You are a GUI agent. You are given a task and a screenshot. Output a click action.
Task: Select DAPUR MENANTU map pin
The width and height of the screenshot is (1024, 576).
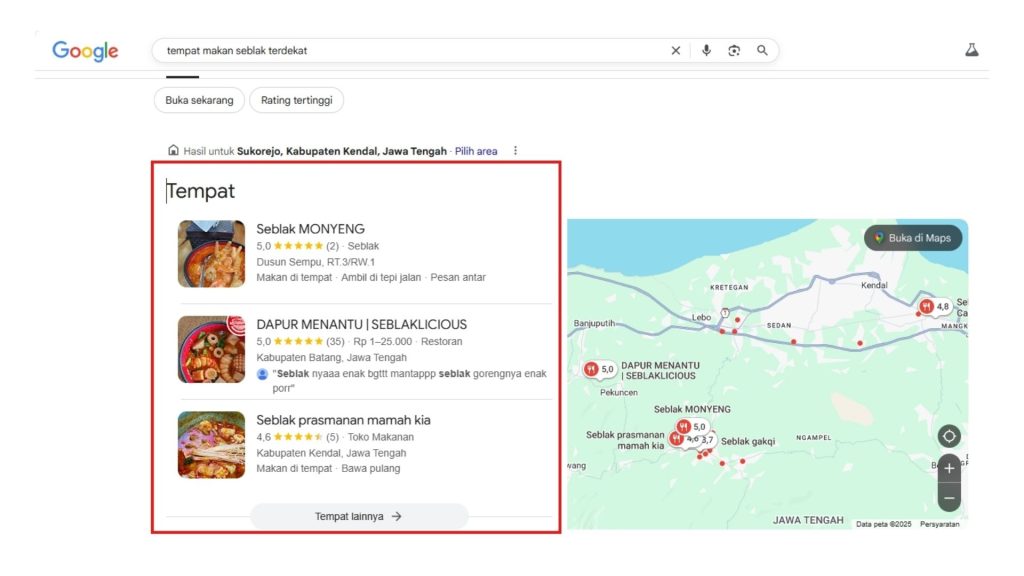(600, 369)
